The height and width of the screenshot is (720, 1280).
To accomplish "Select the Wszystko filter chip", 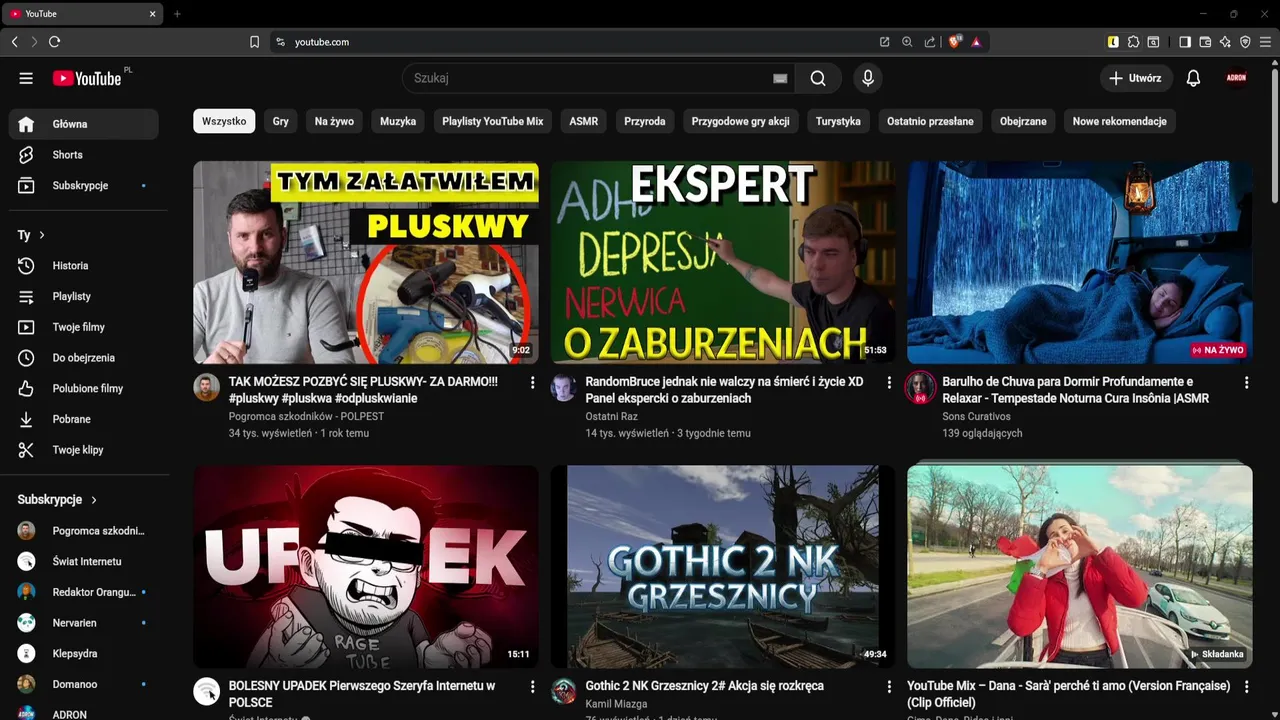I will 224,121.
